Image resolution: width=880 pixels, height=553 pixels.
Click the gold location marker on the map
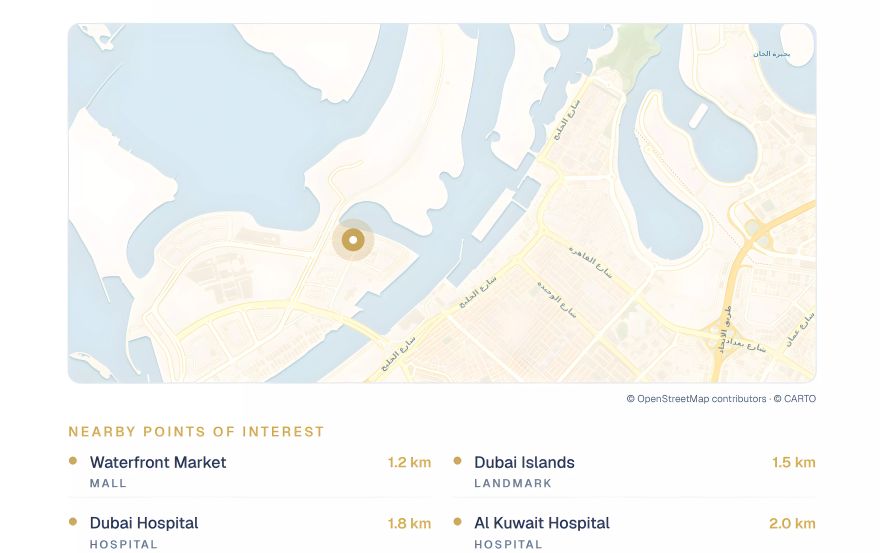[x=353, y=240]
